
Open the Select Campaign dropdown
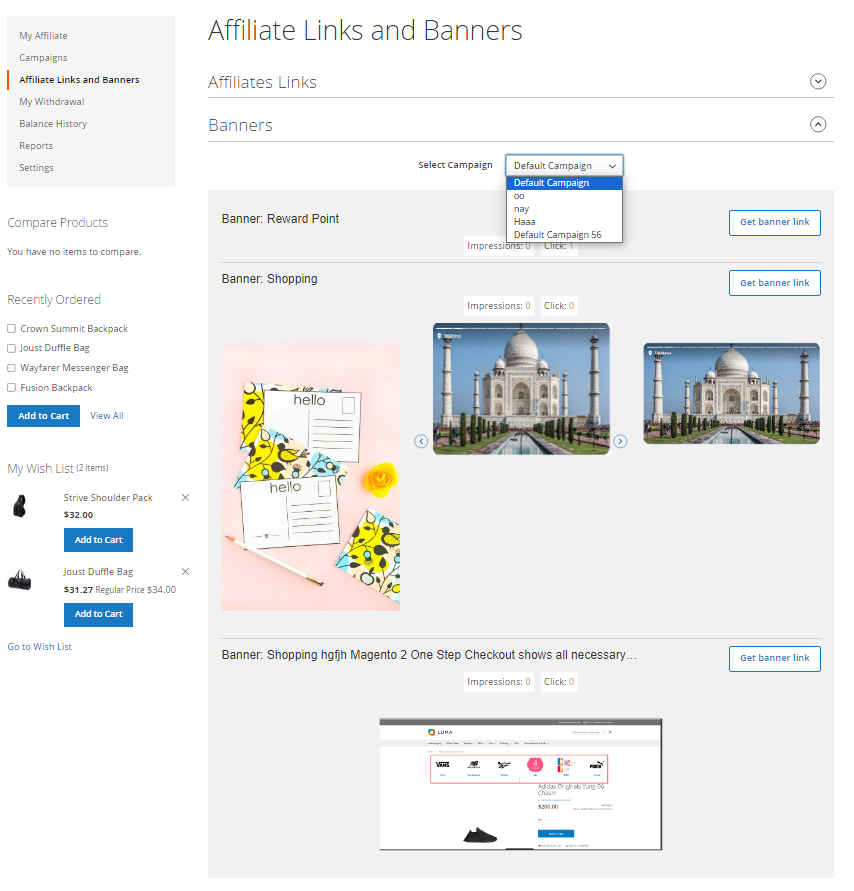(564, 166)
